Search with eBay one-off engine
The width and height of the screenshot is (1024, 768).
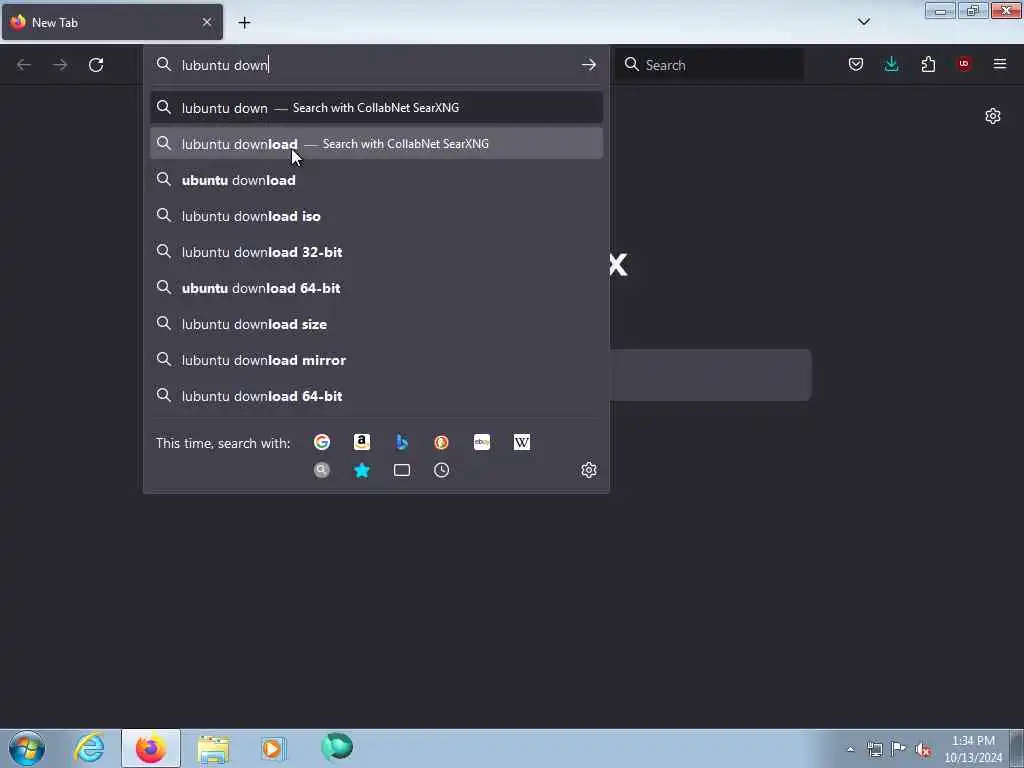(482, 442)
